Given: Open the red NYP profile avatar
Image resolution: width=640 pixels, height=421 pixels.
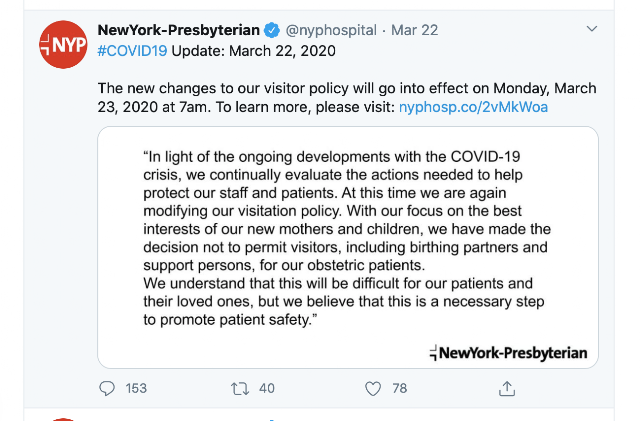Looking at the screenshot, I should coord(63,45).
